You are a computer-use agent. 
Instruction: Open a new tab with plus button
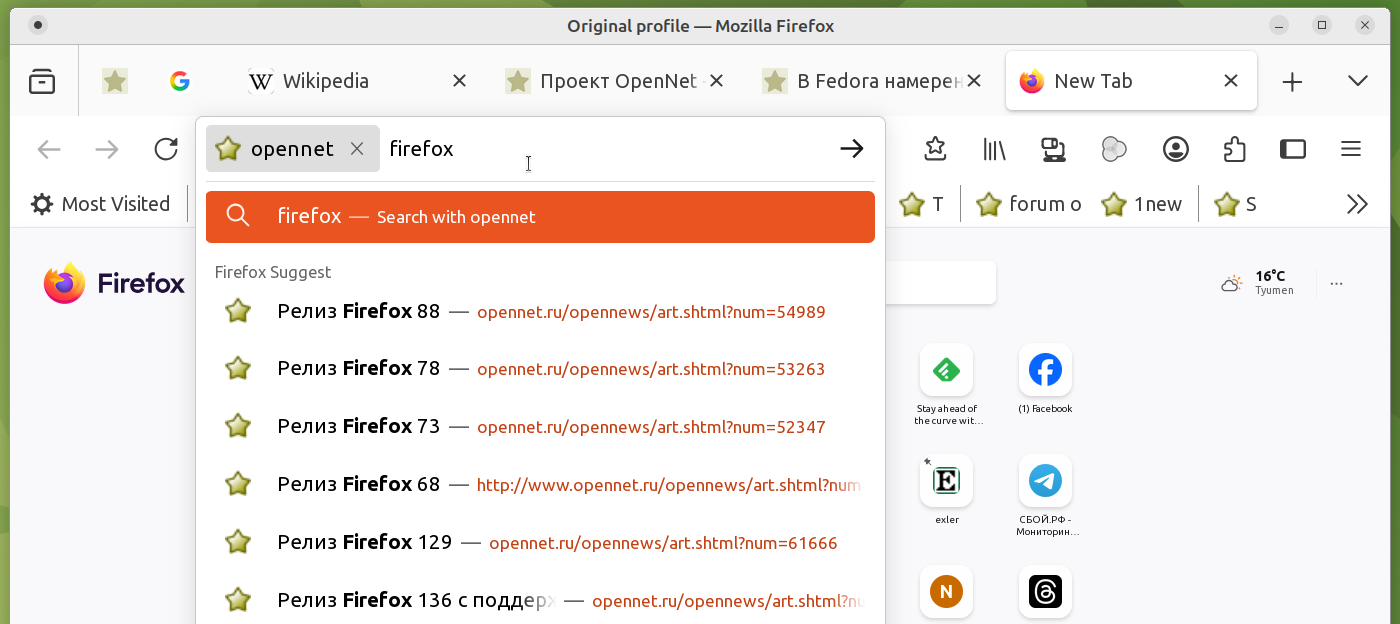(1292, 82)
